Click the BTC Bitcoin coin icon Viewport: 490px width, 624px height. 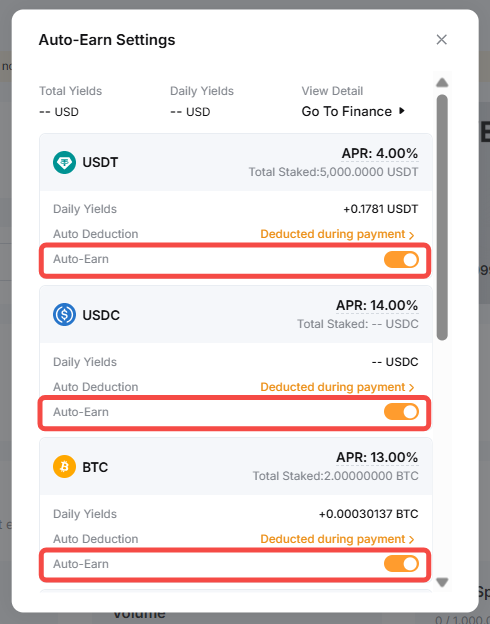click(x=64, y=466)
